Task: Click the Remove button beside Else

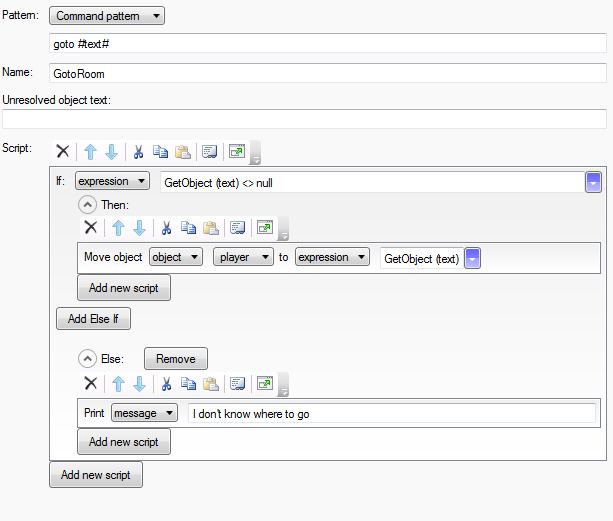Action: [x=175, y=358]
